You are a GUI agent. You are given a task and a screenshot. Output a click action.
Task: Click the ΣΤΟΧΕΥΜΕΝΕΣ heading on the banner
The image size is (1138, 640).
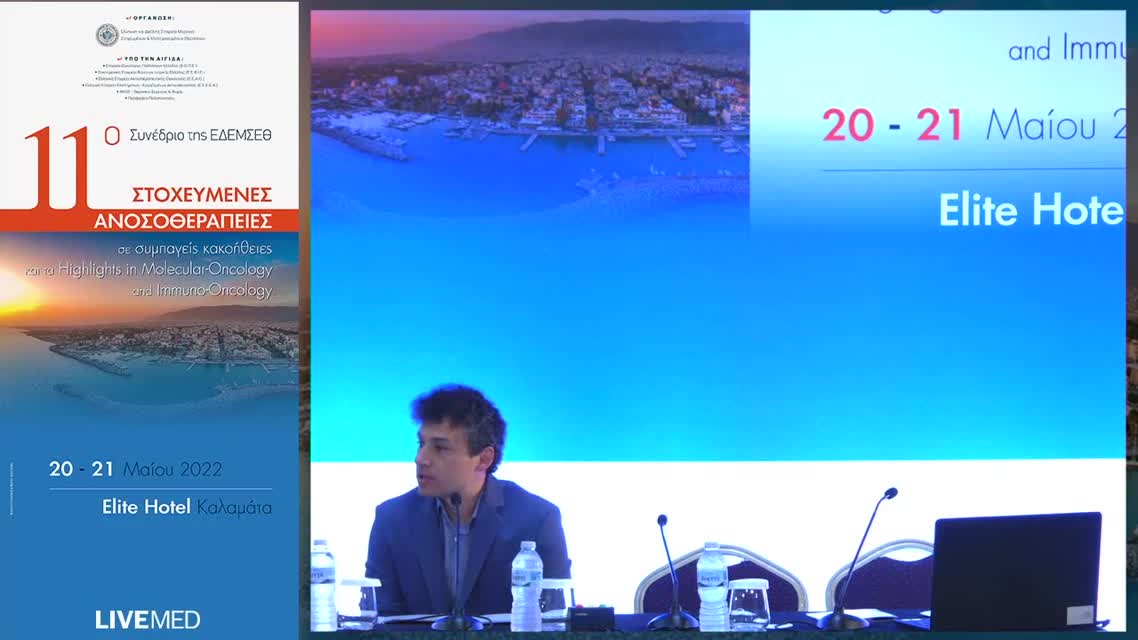[x=202, y=195]
